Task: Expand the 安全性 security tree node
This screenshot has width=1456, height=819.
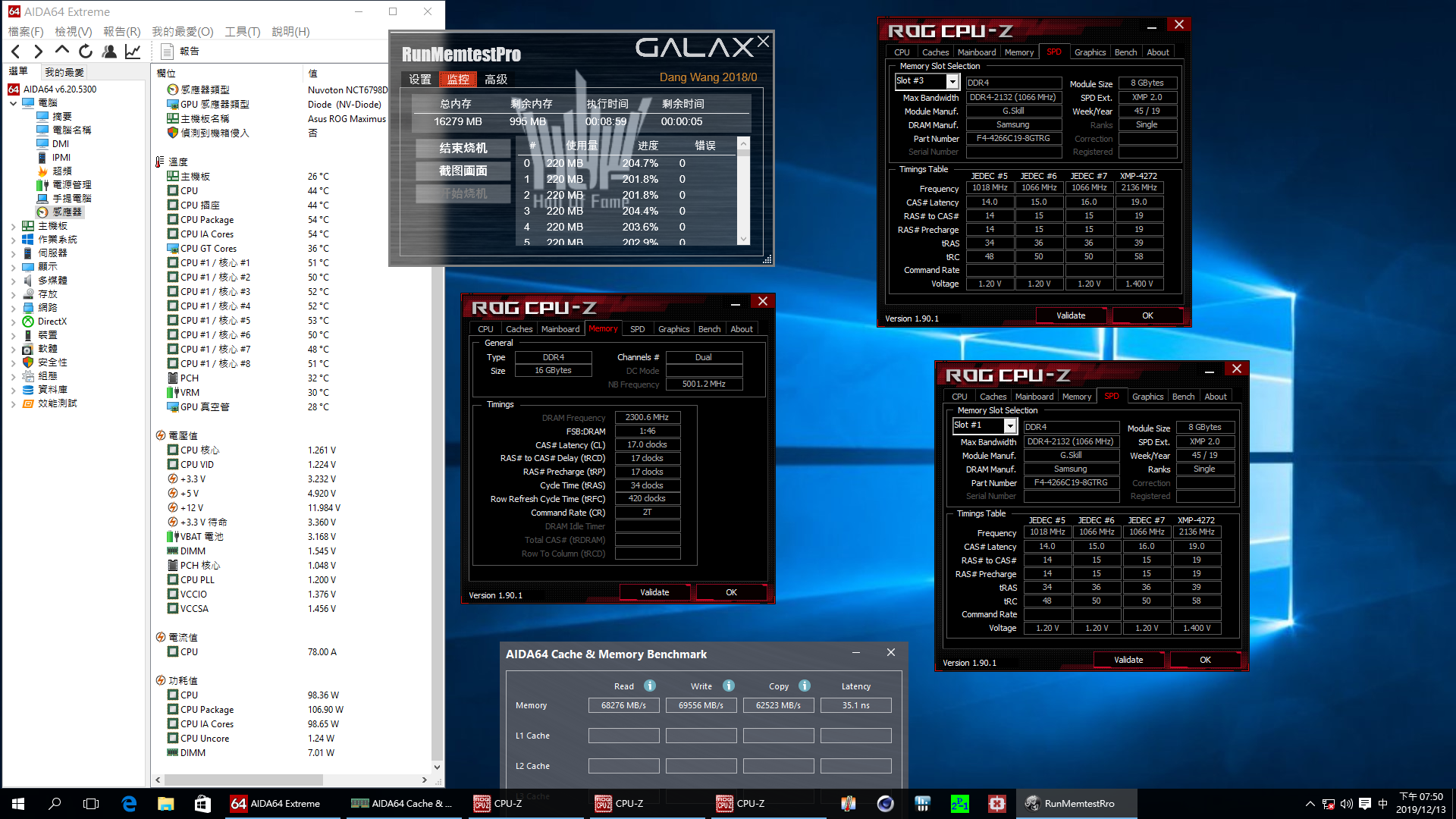Action: [13, 362]
